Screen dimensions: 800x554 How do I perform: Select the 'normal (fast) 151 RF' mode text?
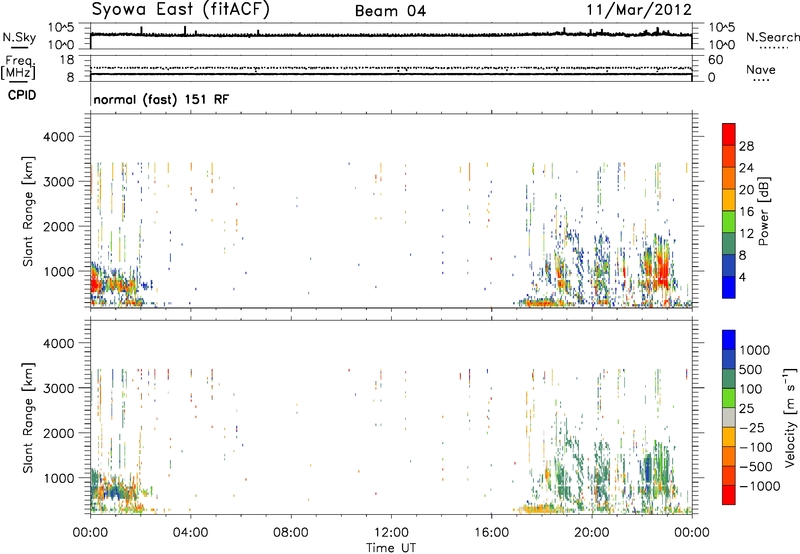tap(161, 99)
